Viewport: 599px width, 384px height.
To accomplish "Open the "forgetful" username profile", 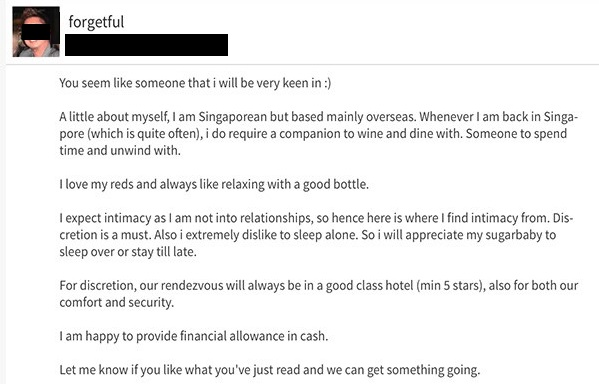I will tap(96, 22).
